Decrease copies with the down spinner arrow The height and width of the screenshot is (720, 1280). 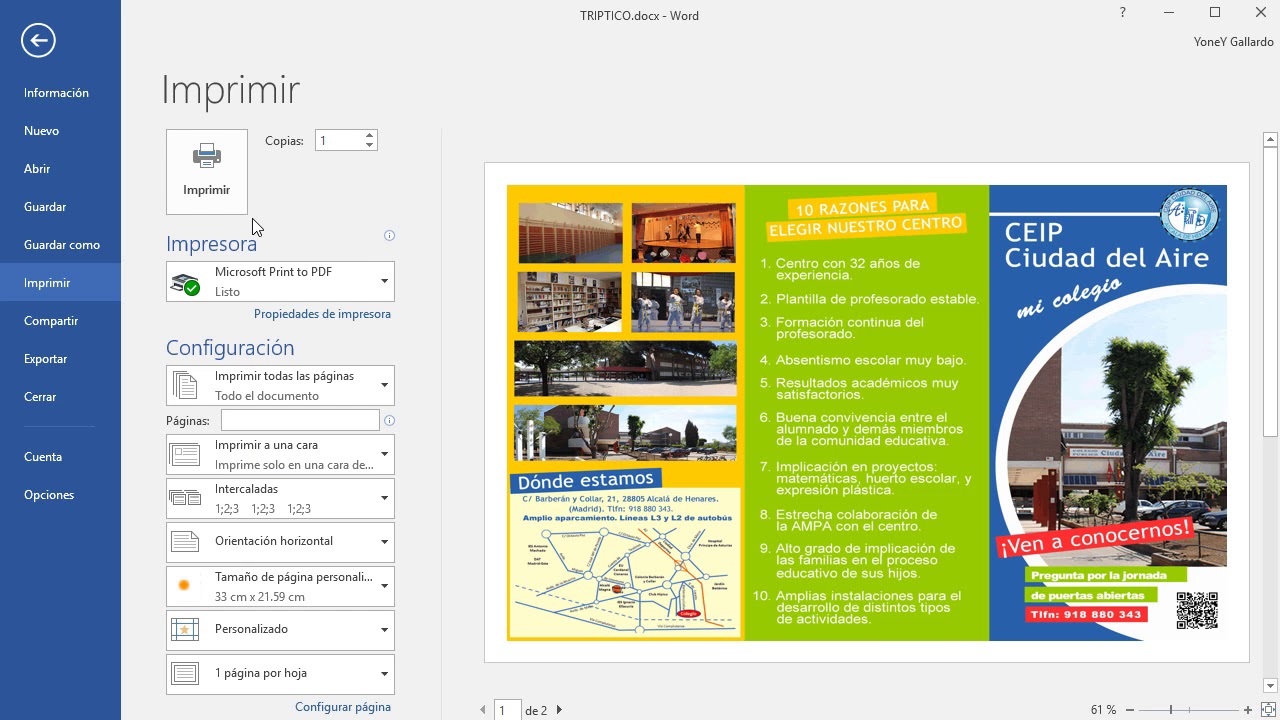[370, 146]
